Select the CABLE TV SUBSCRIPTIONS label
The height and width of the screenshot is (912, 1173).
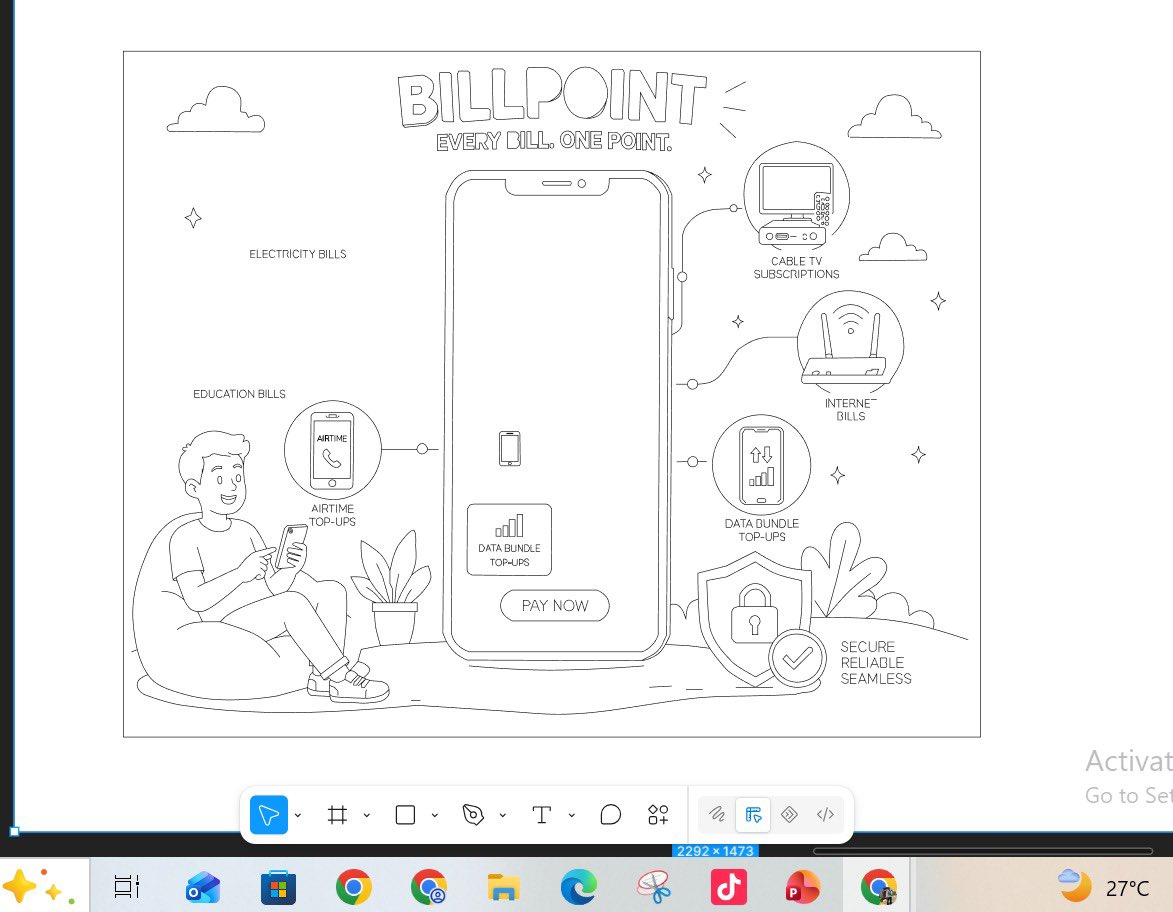coord(796,267)
